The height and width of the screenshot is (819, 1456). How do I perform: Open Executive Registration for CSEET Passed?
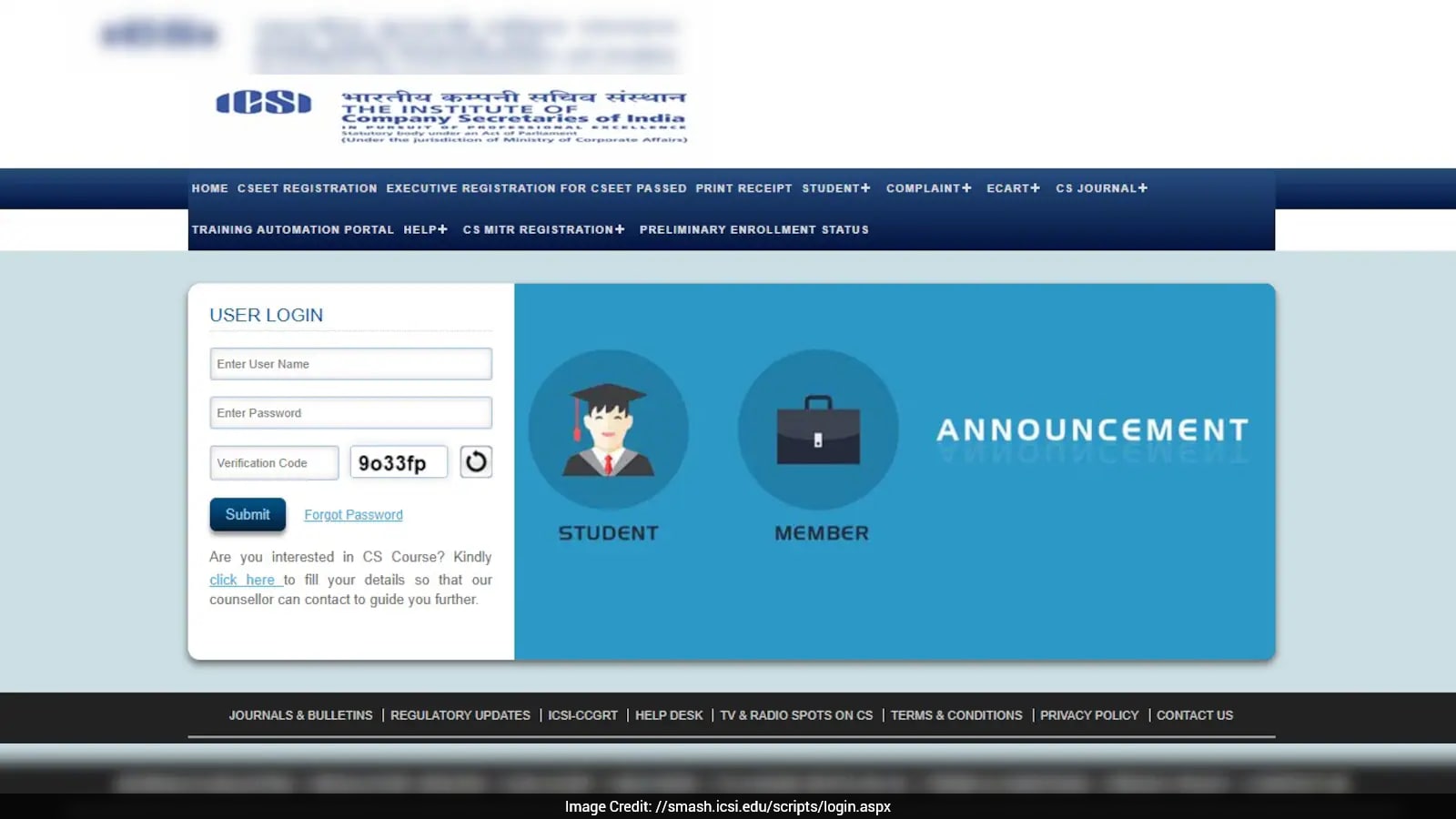[x=536, y=188]
